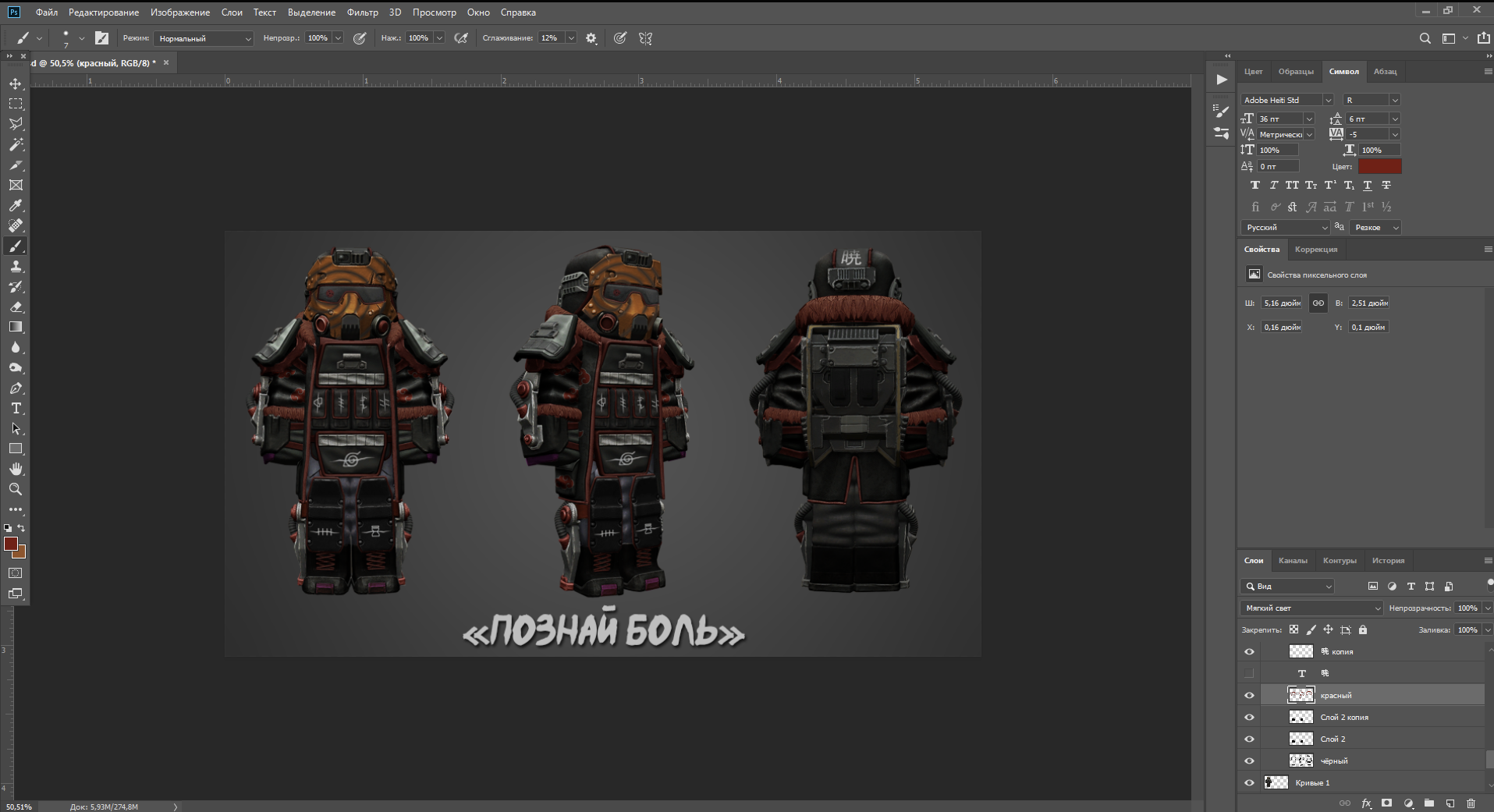Create new adjustment layer icon
This screenshot has height=812, width=1494.
[x=1408, y=803]
